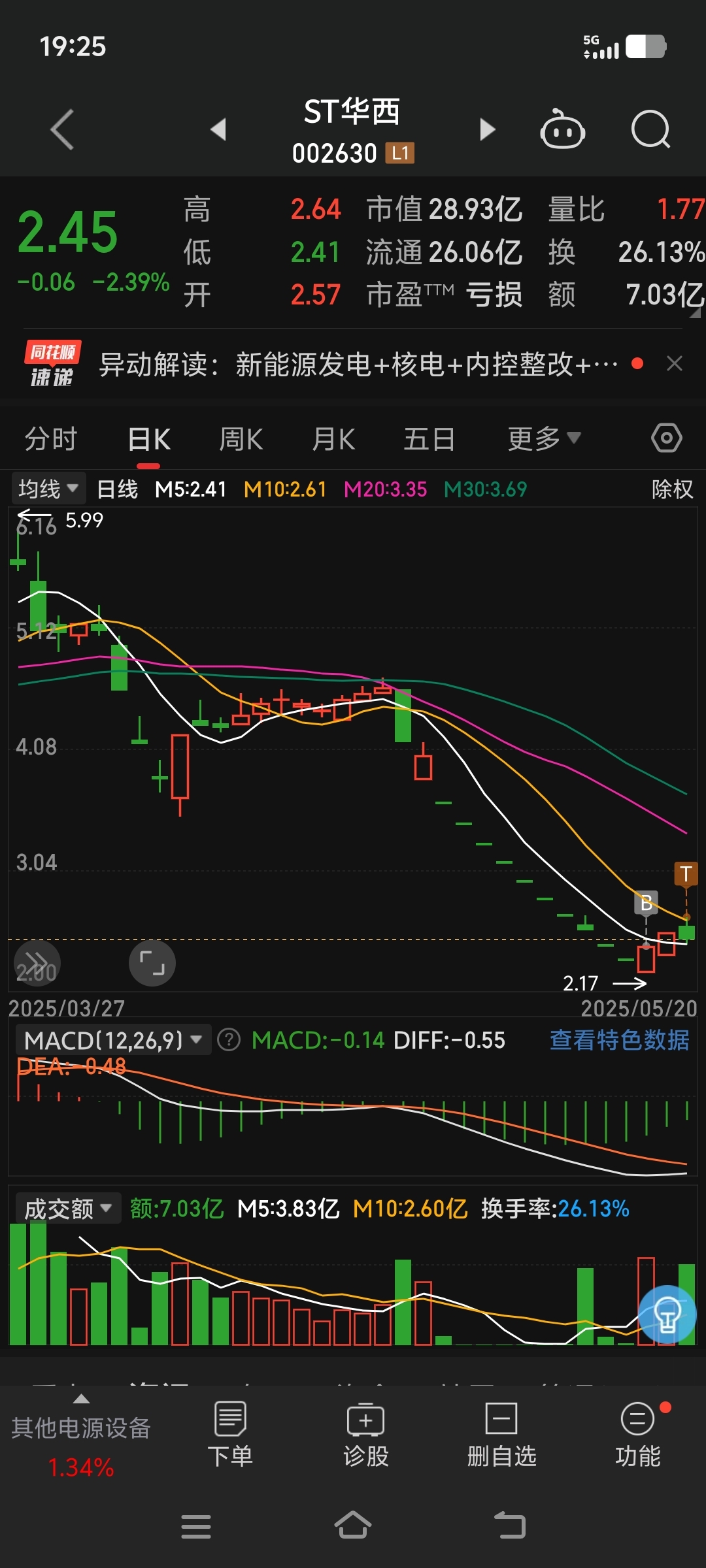
Task: Tap the 日线 label
Action: click(118, 489)
